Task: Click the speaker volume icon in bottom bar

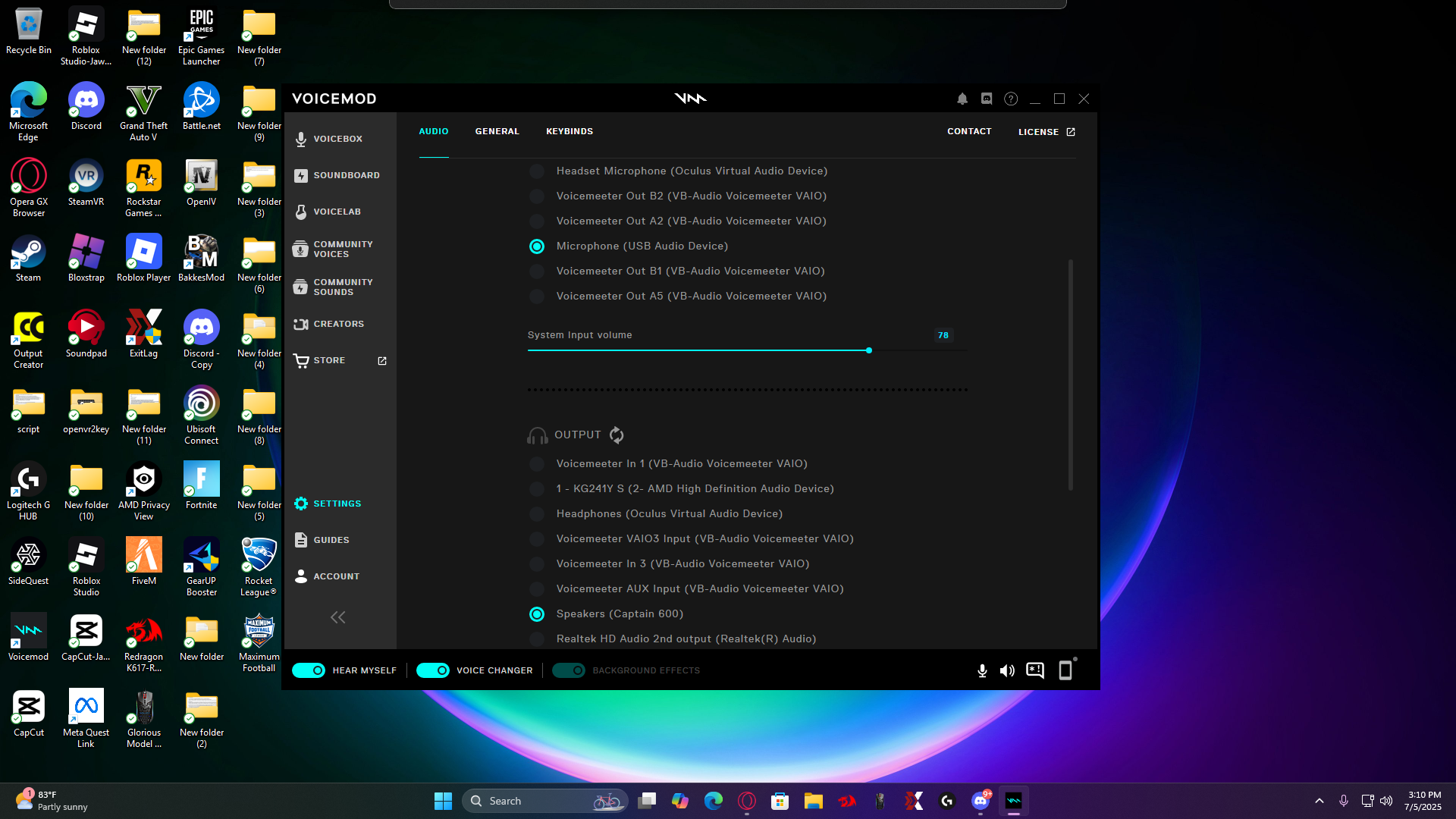Action: click(1007, 670)
